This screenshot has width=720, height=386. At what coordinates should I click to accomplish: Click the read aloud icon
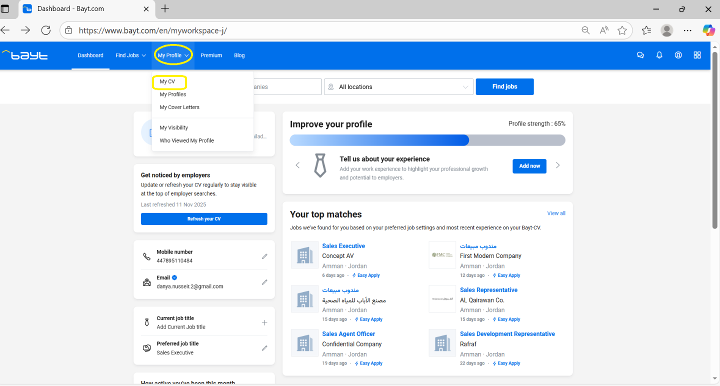tap(604, 30)
